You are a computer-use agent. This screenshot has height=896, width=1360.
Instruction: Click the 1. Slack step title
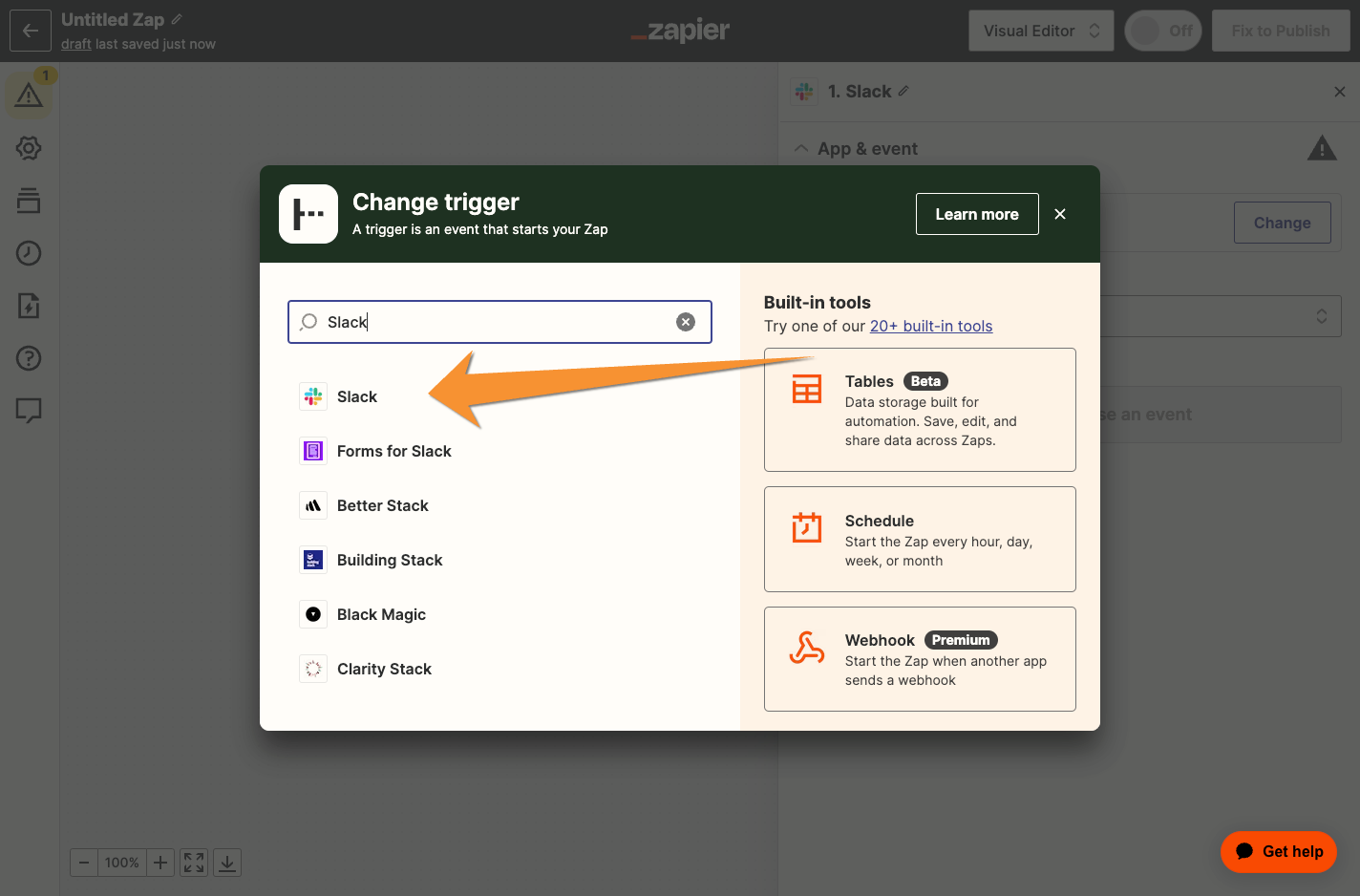[x=860, y=92]
